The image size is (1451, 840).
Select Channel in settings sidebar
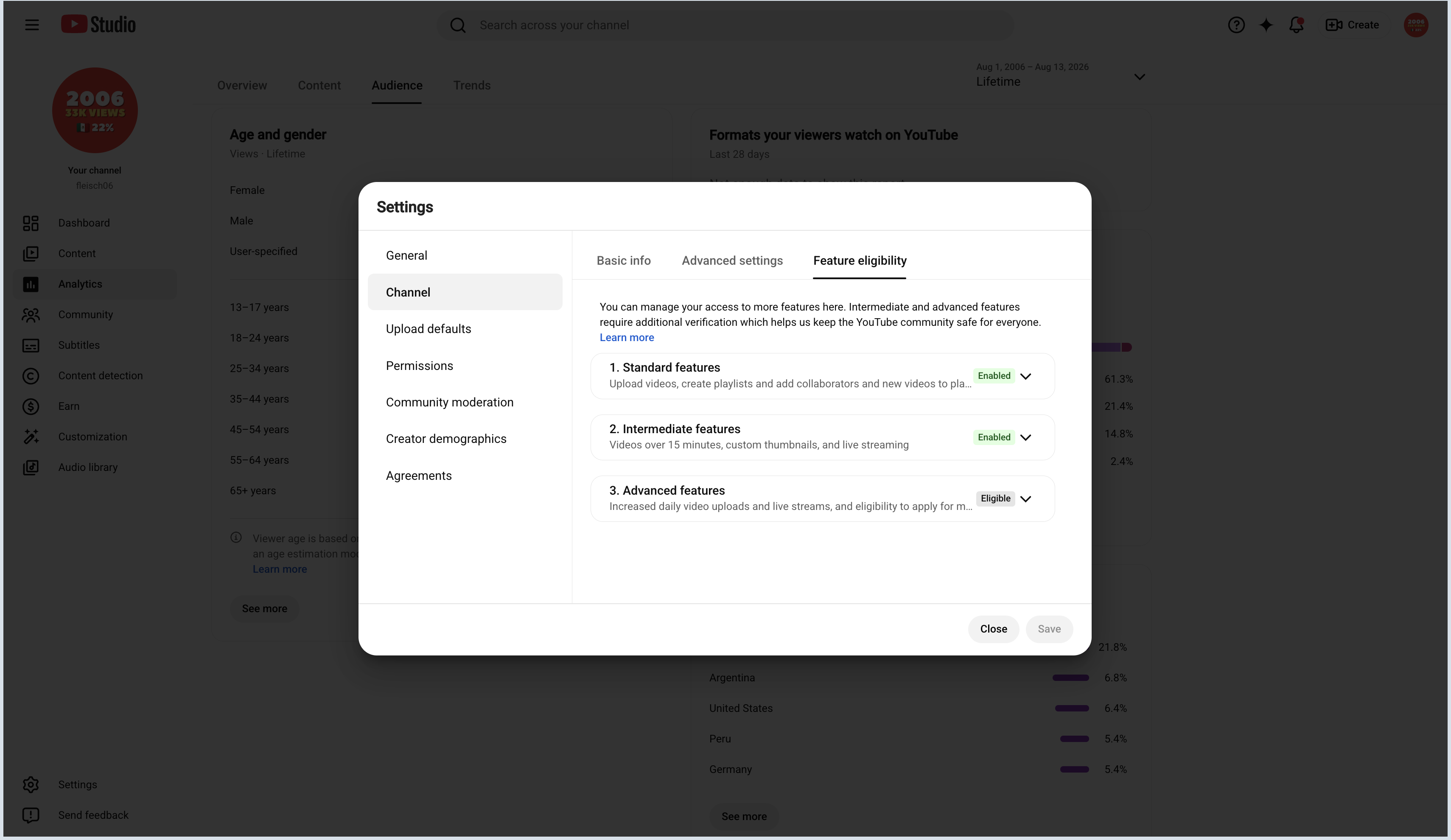click(465, 292)
